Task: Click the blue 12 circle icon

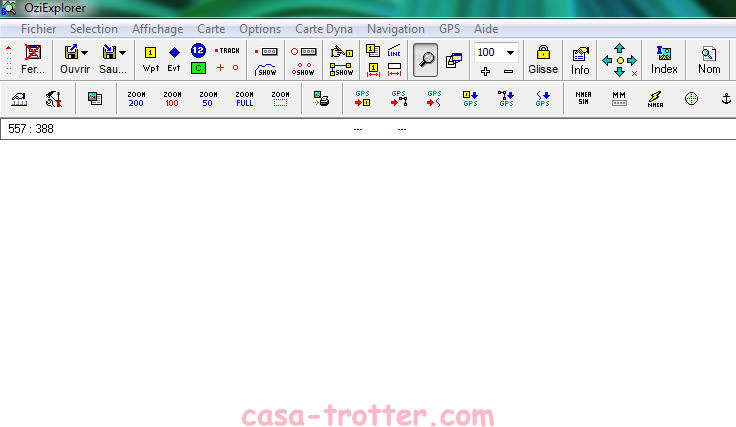Action: click(198, 50)
